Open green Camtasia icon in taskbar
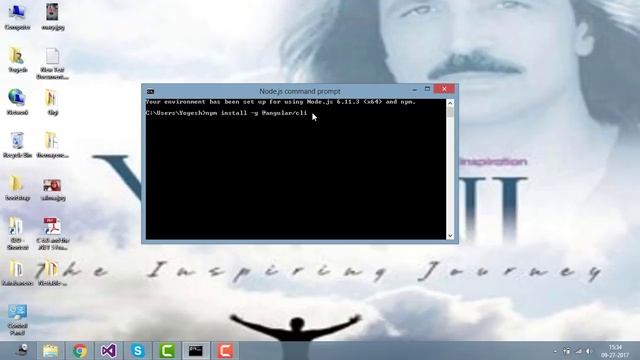Screen dimensions: 640x360 167,351
